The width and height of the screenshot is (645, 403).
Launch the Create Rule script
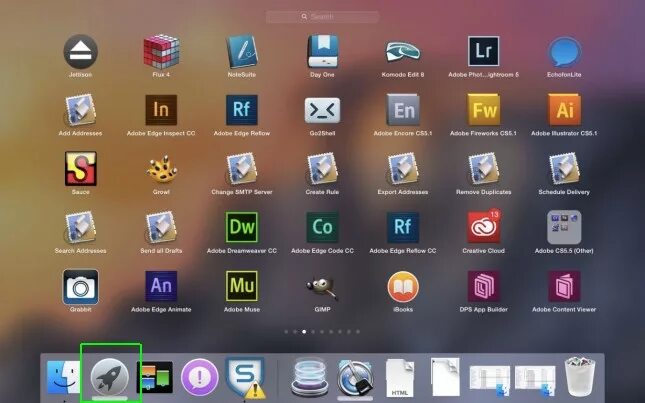tap(322, 169)
